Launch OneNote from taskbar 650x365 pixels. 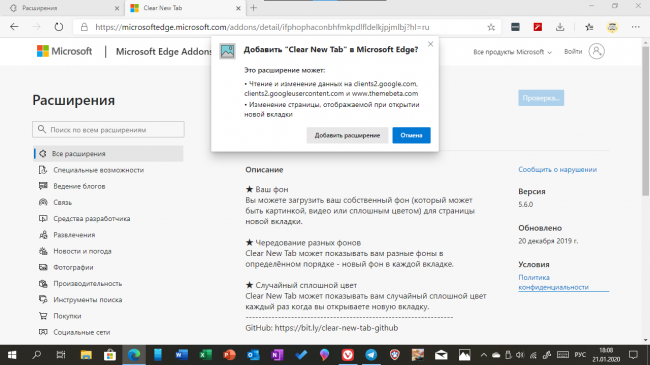276,355
